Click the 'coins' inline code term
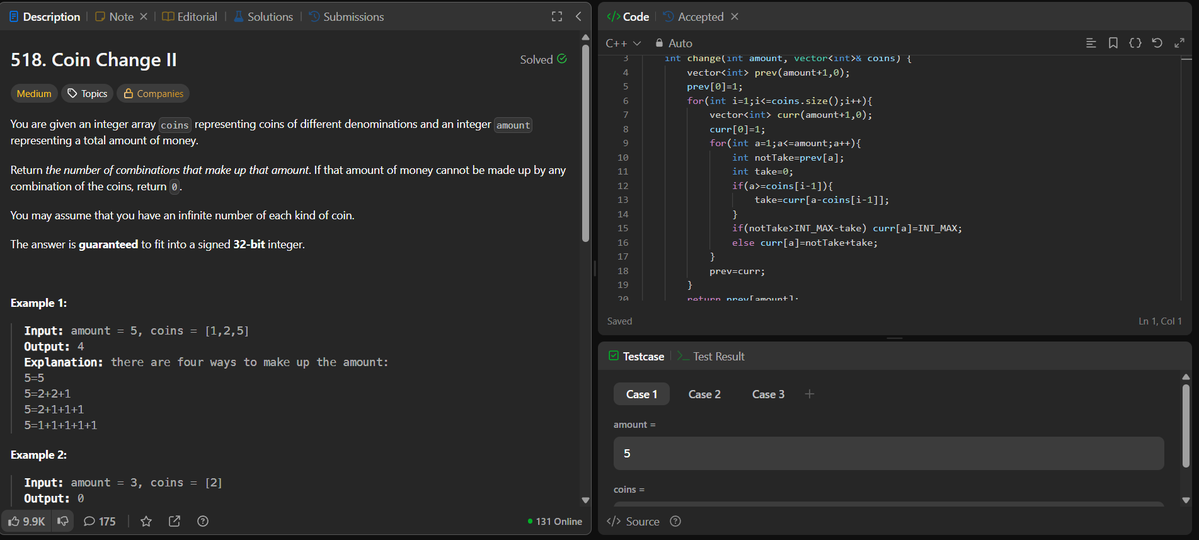The height and width of the screenshot is (540, 1199). coord(175,125)
